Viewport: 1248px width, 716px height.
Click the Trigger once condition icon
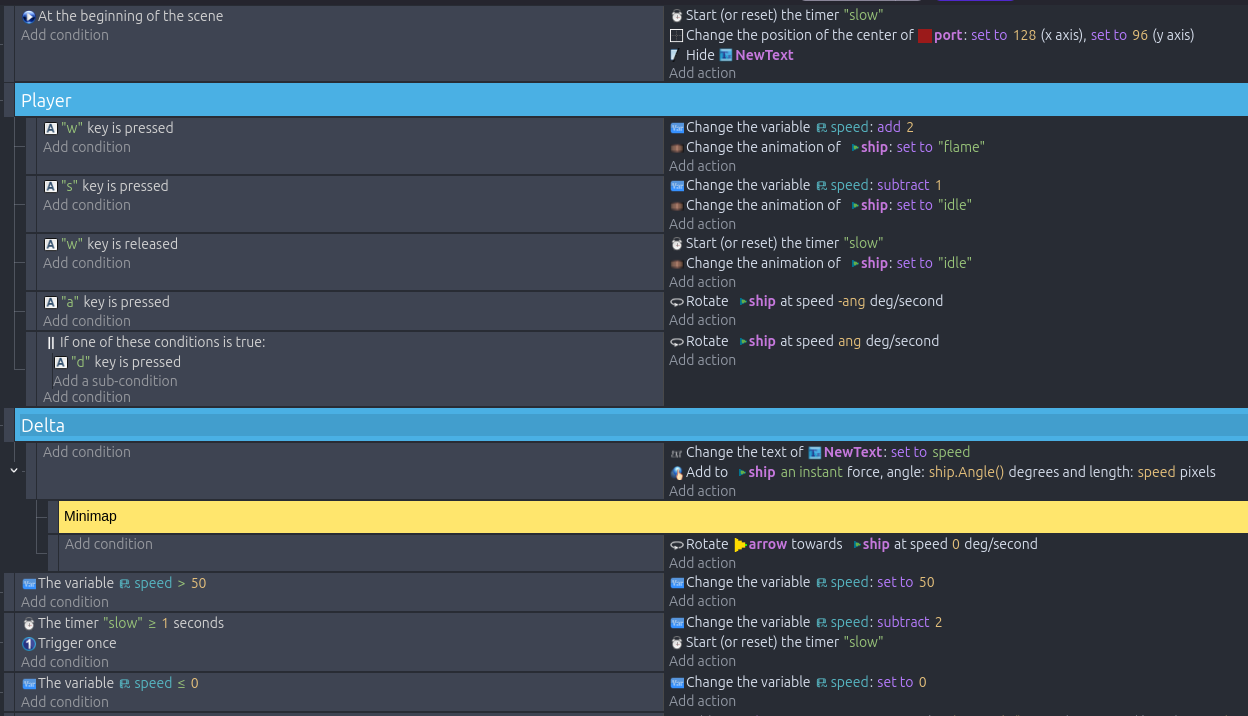tap(29, 644)
